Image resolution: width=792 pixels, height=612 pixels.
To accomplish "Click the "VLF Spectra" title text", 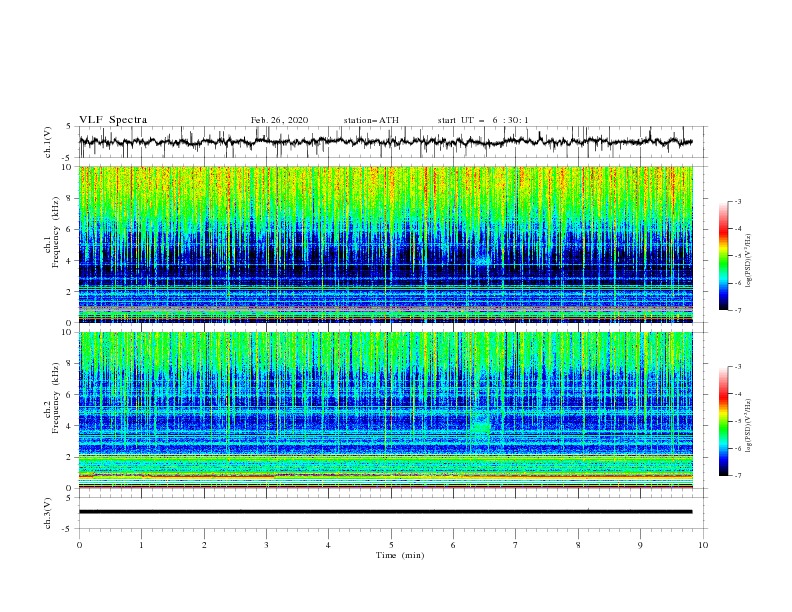I will tap(113, 120).
